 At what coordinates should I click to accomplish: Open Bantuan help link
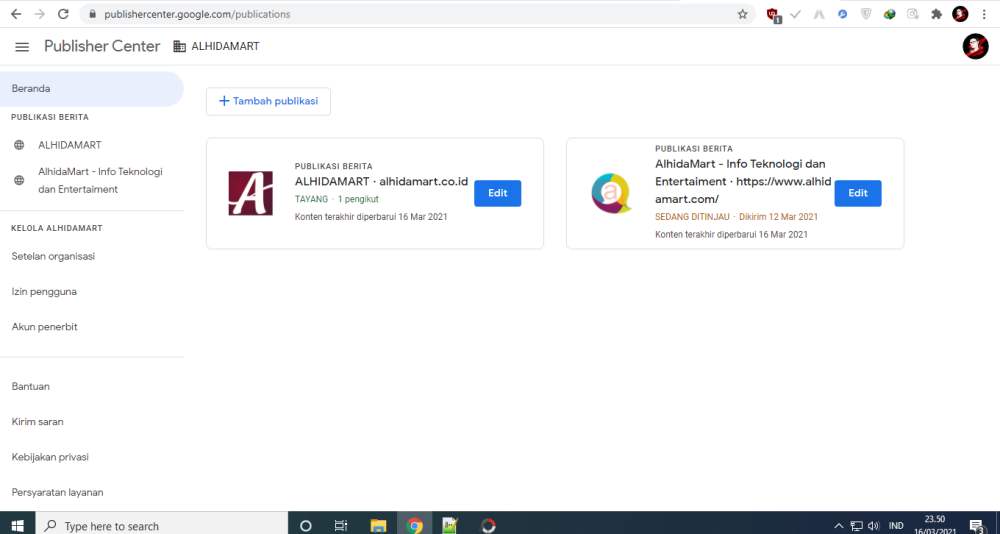pos(30,387)
